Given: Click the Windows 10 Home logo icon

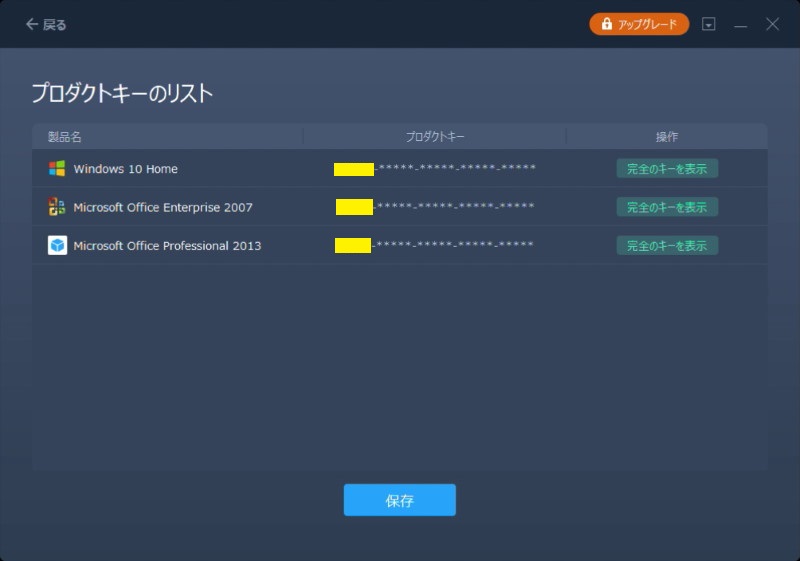Looking at the screenshot, I should (57, 168).
